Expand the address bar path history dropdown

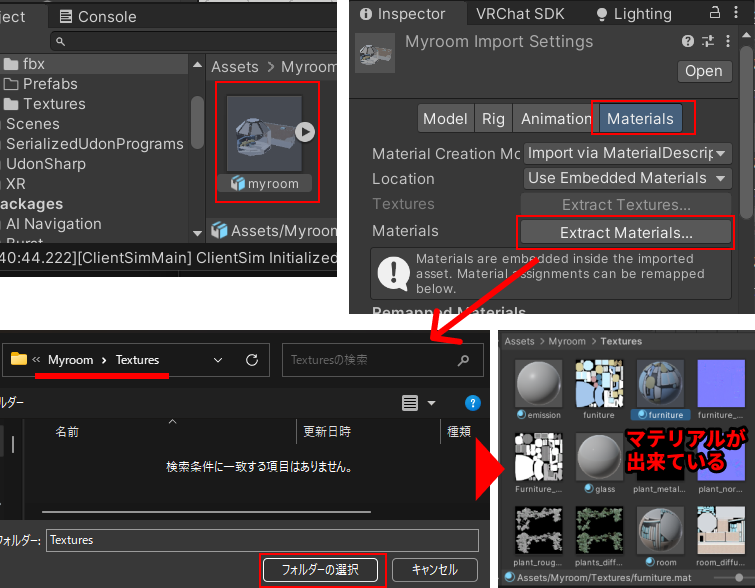(218, 360)
